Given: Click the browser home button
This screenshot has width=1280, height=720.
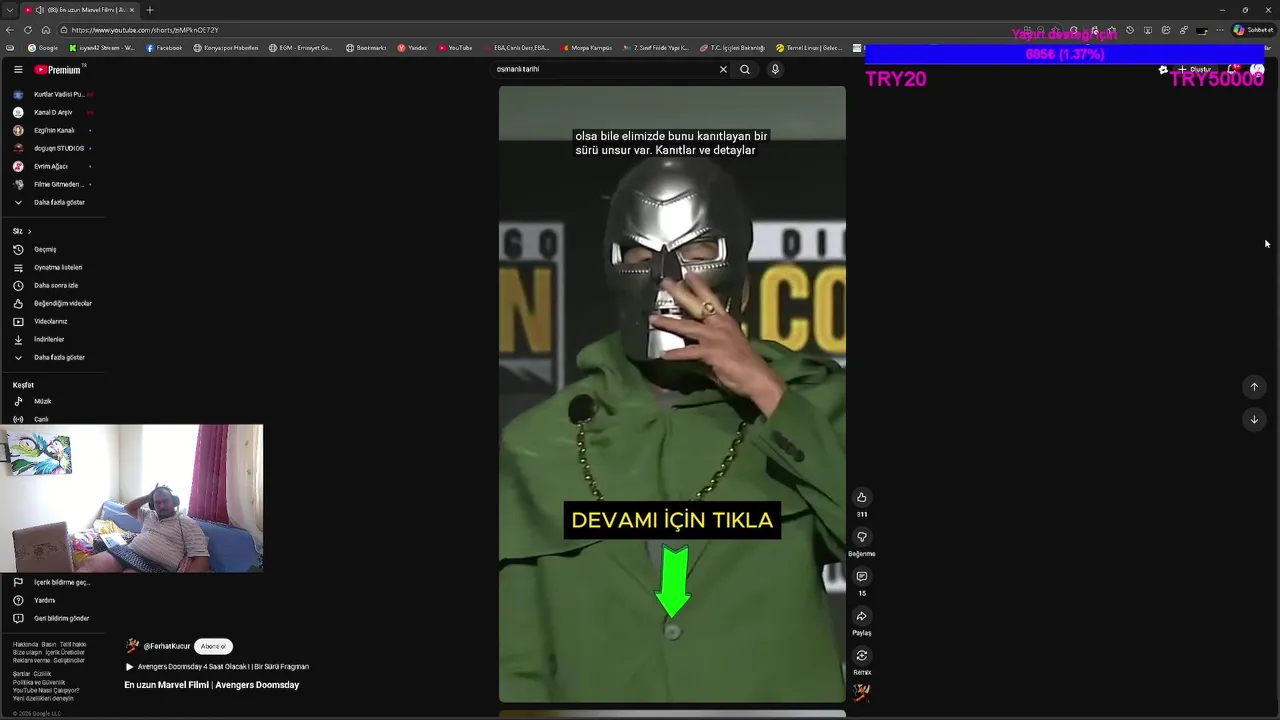Looking at the screenshot, I should click(45, 30).
